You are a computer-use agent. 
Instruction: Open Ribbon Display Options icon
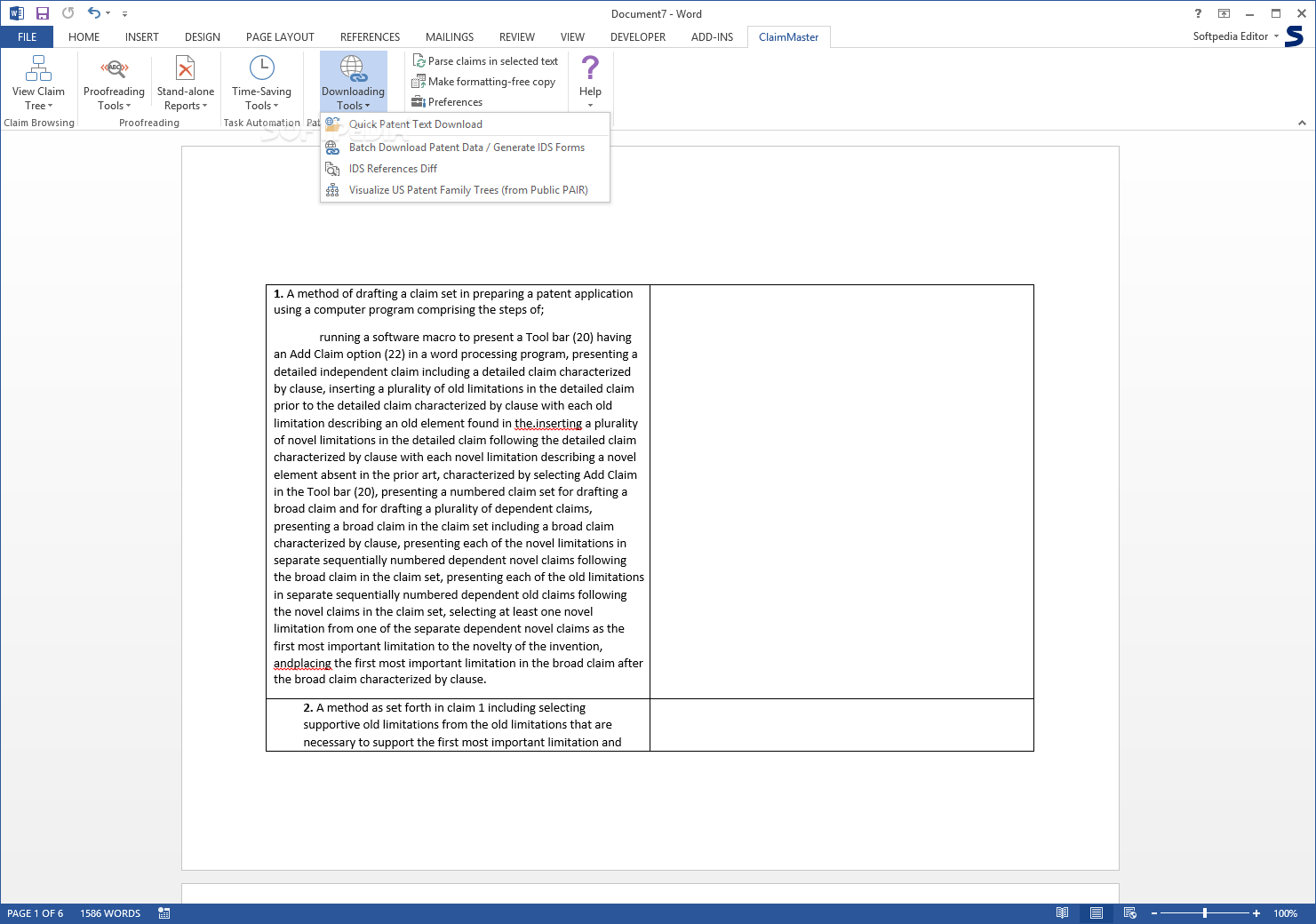pos(1224,13)
